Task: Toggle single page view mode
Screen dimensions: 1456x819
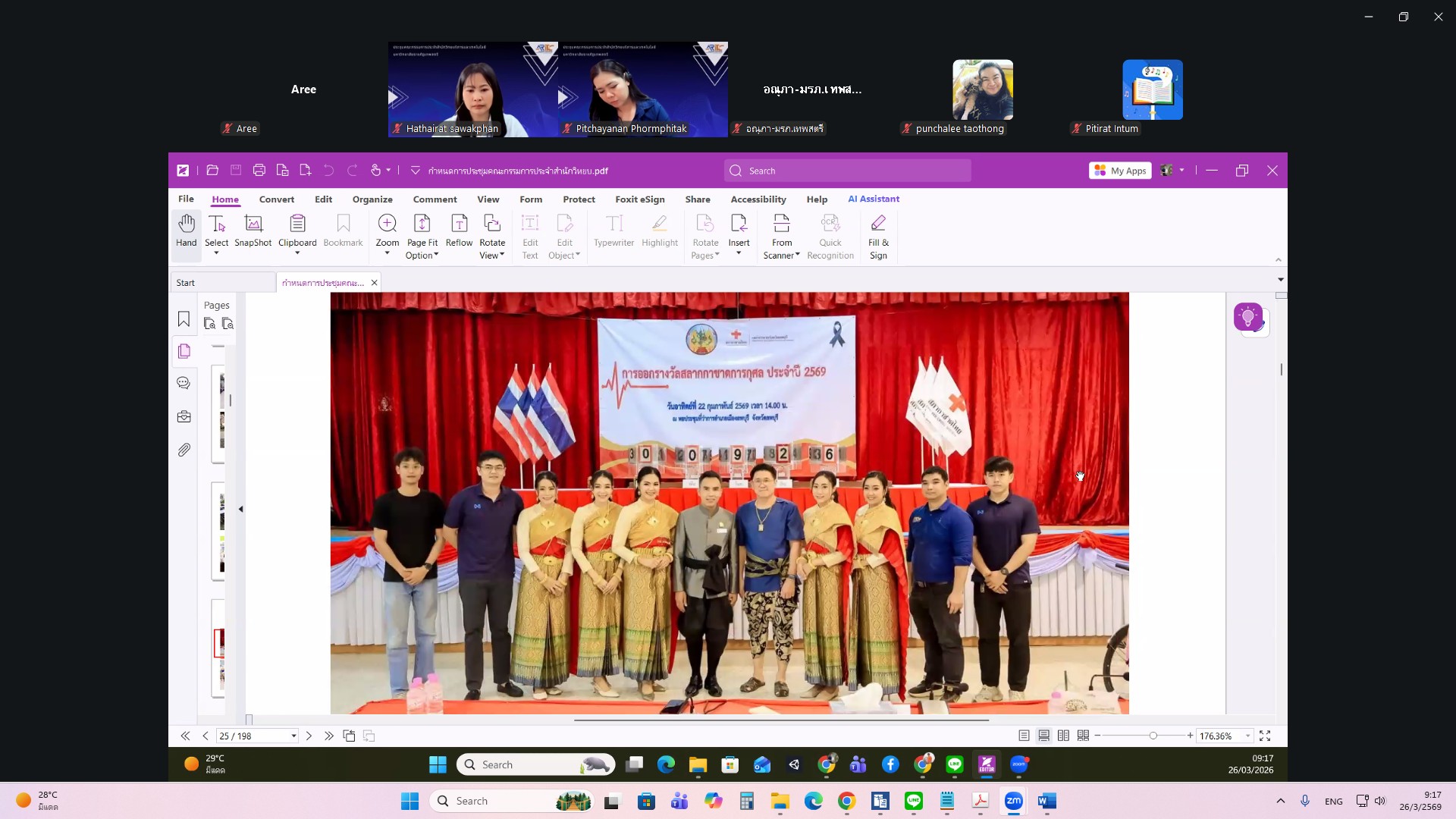Action: coord(1024,736)
